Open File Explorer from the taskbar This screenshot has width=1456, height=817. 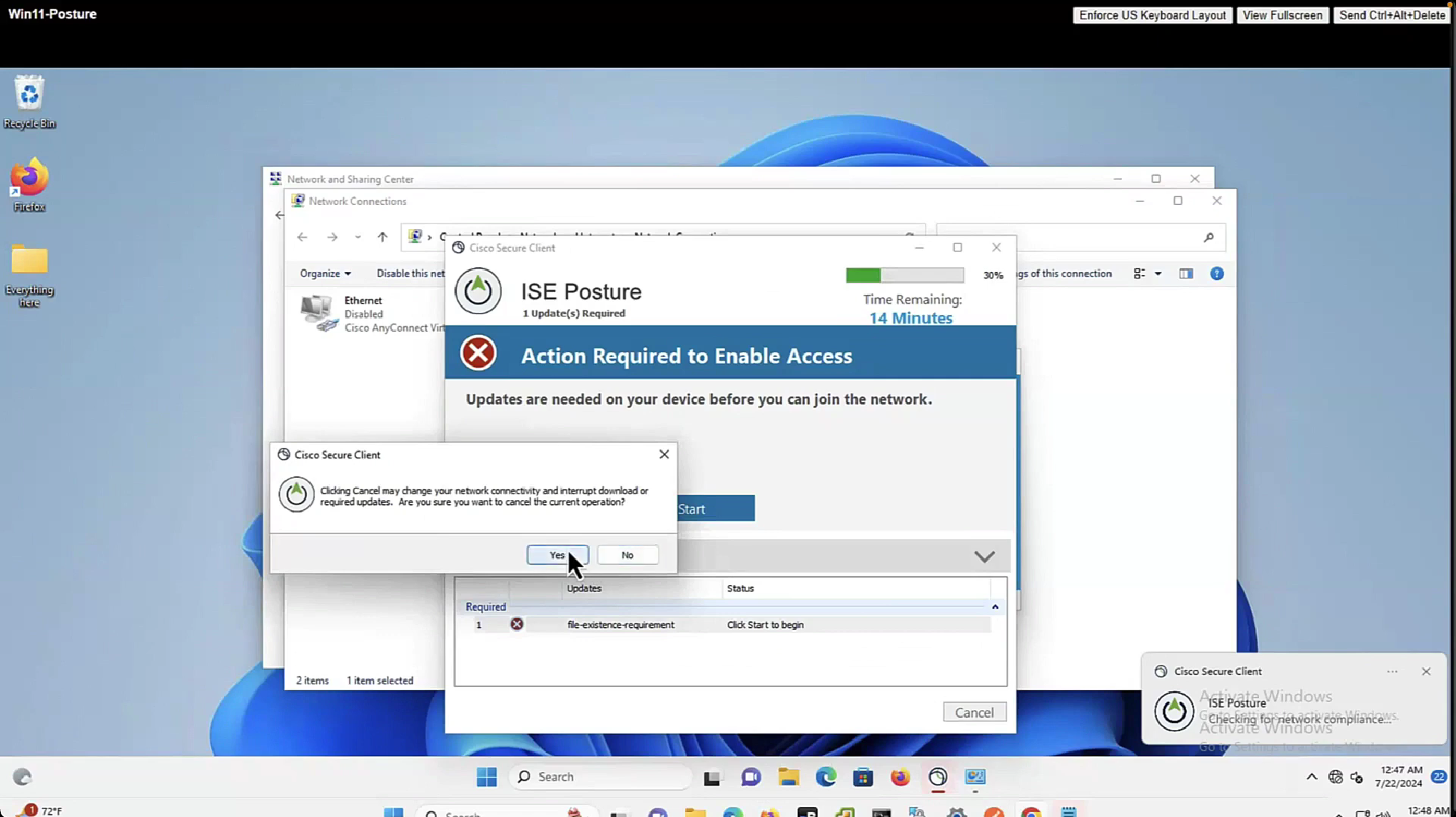(x=788, y=777)
